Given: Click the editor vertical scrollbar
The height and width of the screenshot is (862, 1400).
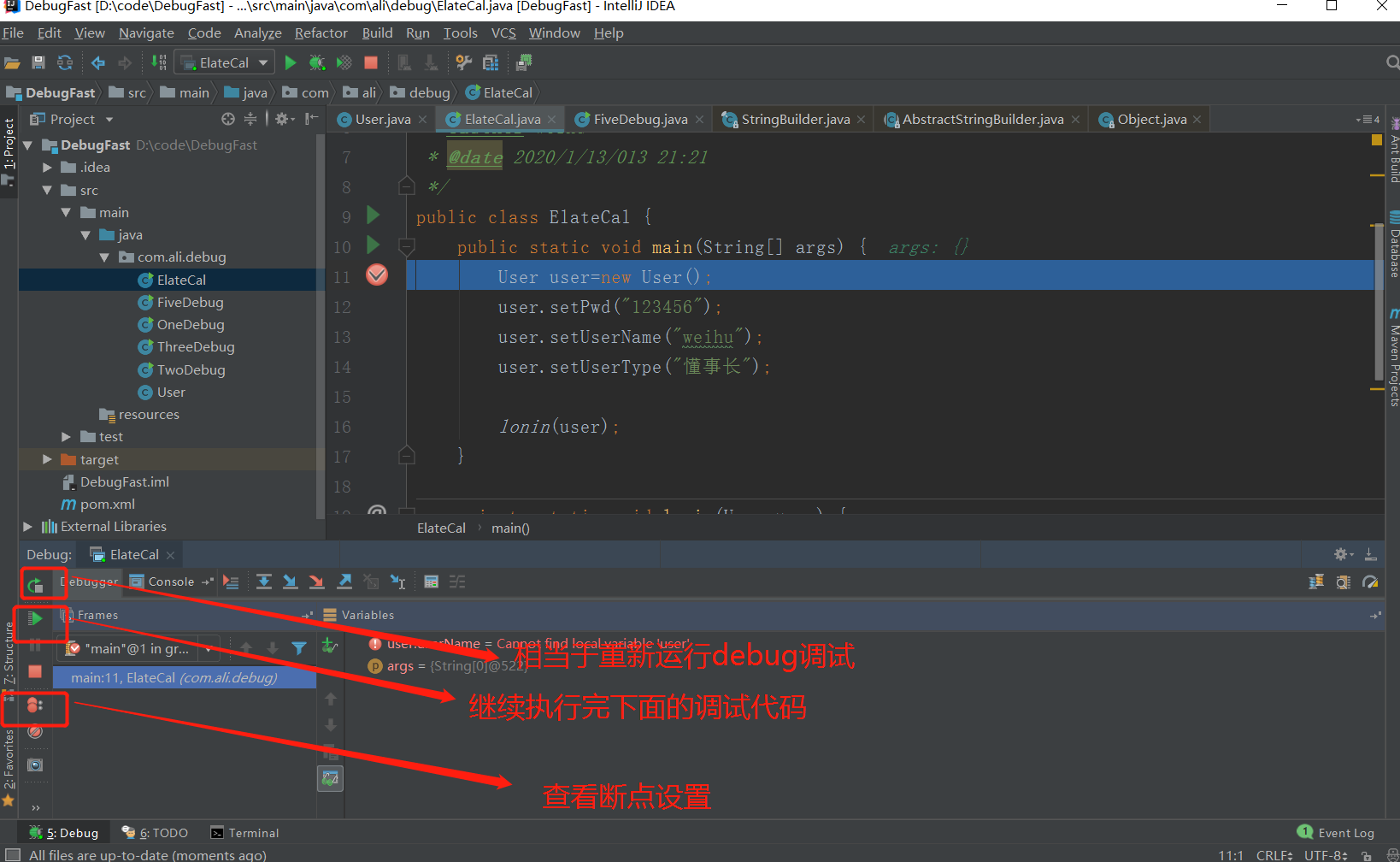Looking at the screenshot, I should (1377, 302).
